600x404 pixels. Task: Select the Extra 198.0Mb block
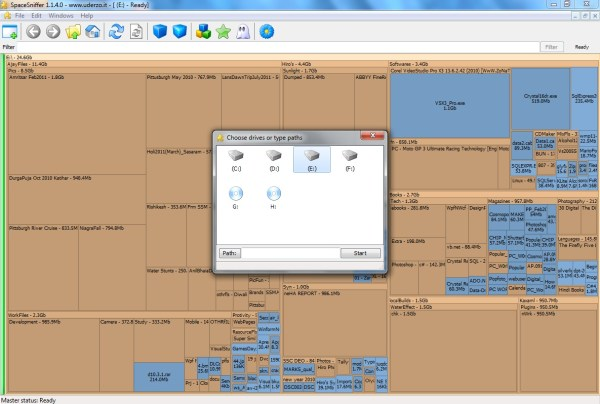[x=417, y=249]
